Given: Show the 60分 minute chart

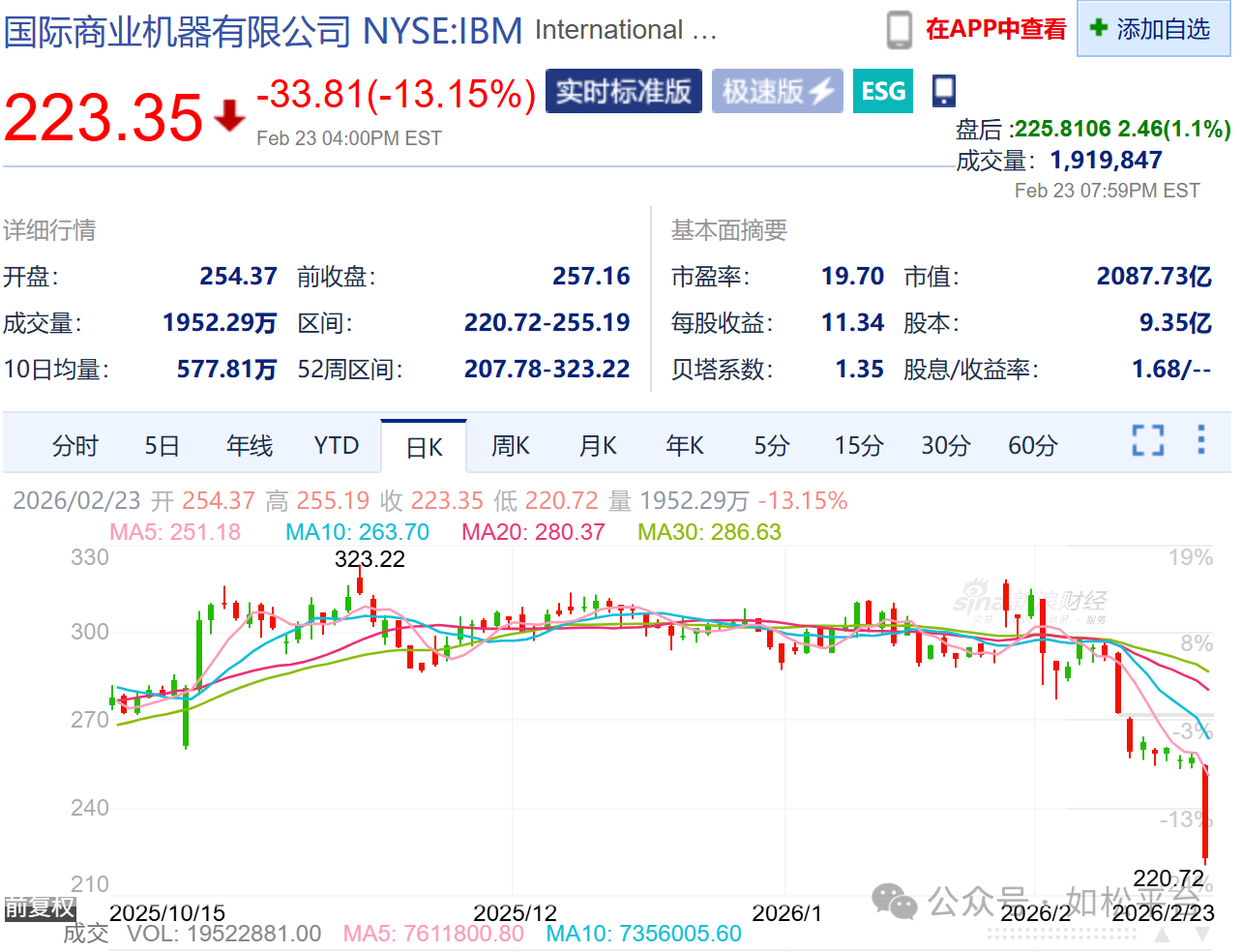Looking at the screenshot, I should coord(1032,446).
